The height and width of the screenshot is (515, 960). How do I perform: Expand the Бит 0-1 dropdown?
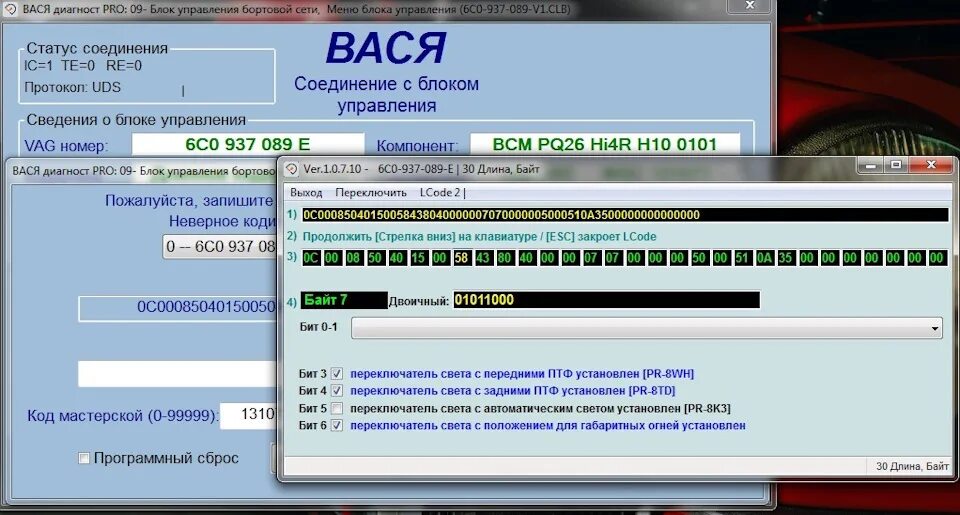[934, 328]
